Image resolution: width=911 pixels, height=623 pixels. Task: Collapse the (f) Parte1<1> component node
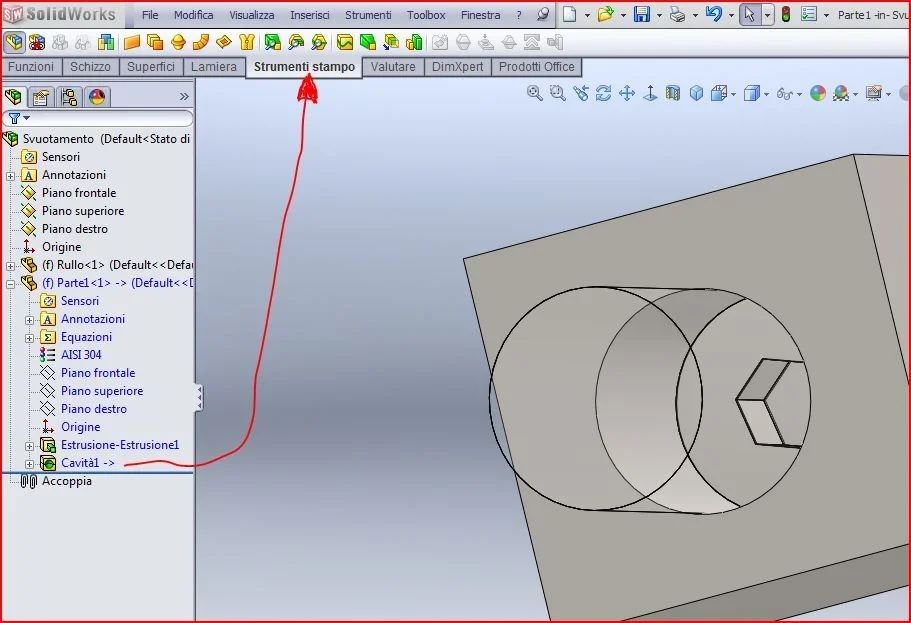click(x=10, y=284)
